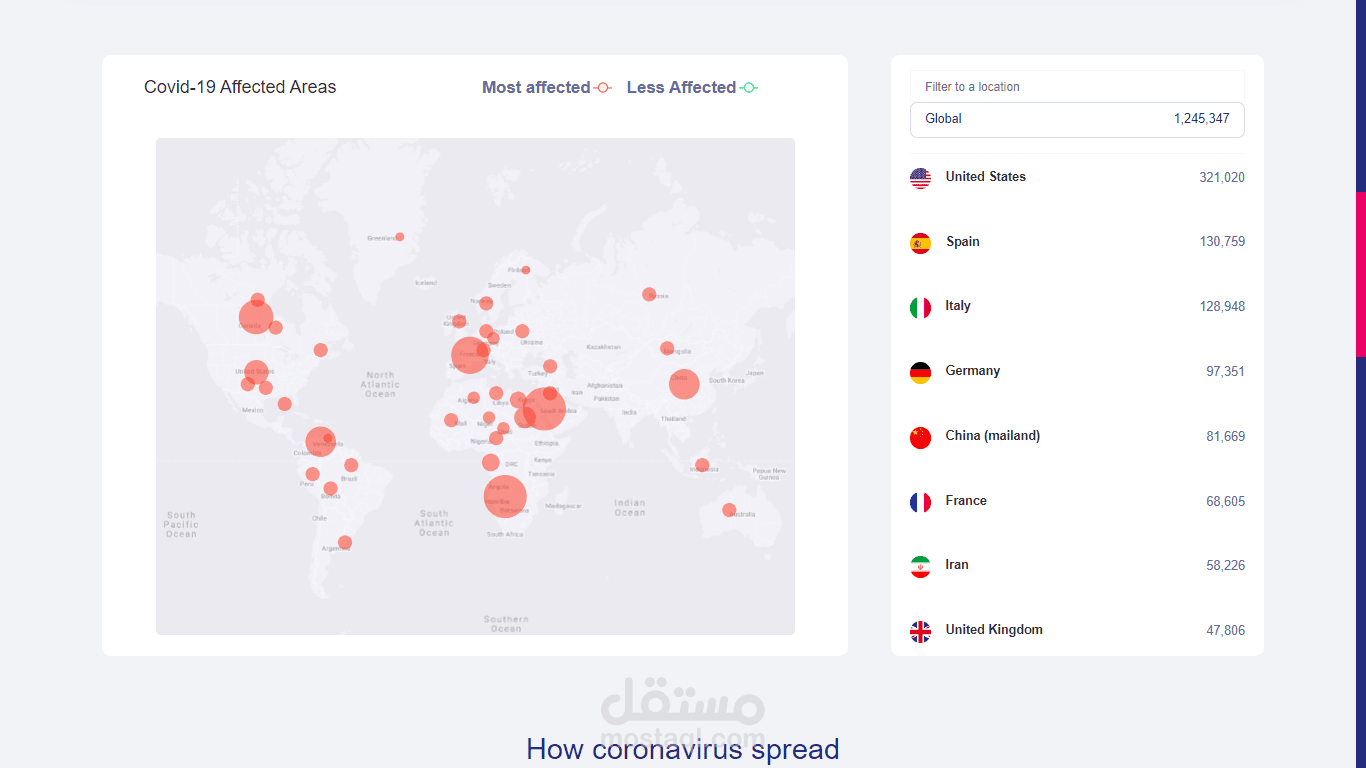Toggle the Less Affected legend marker

point(748,88)
